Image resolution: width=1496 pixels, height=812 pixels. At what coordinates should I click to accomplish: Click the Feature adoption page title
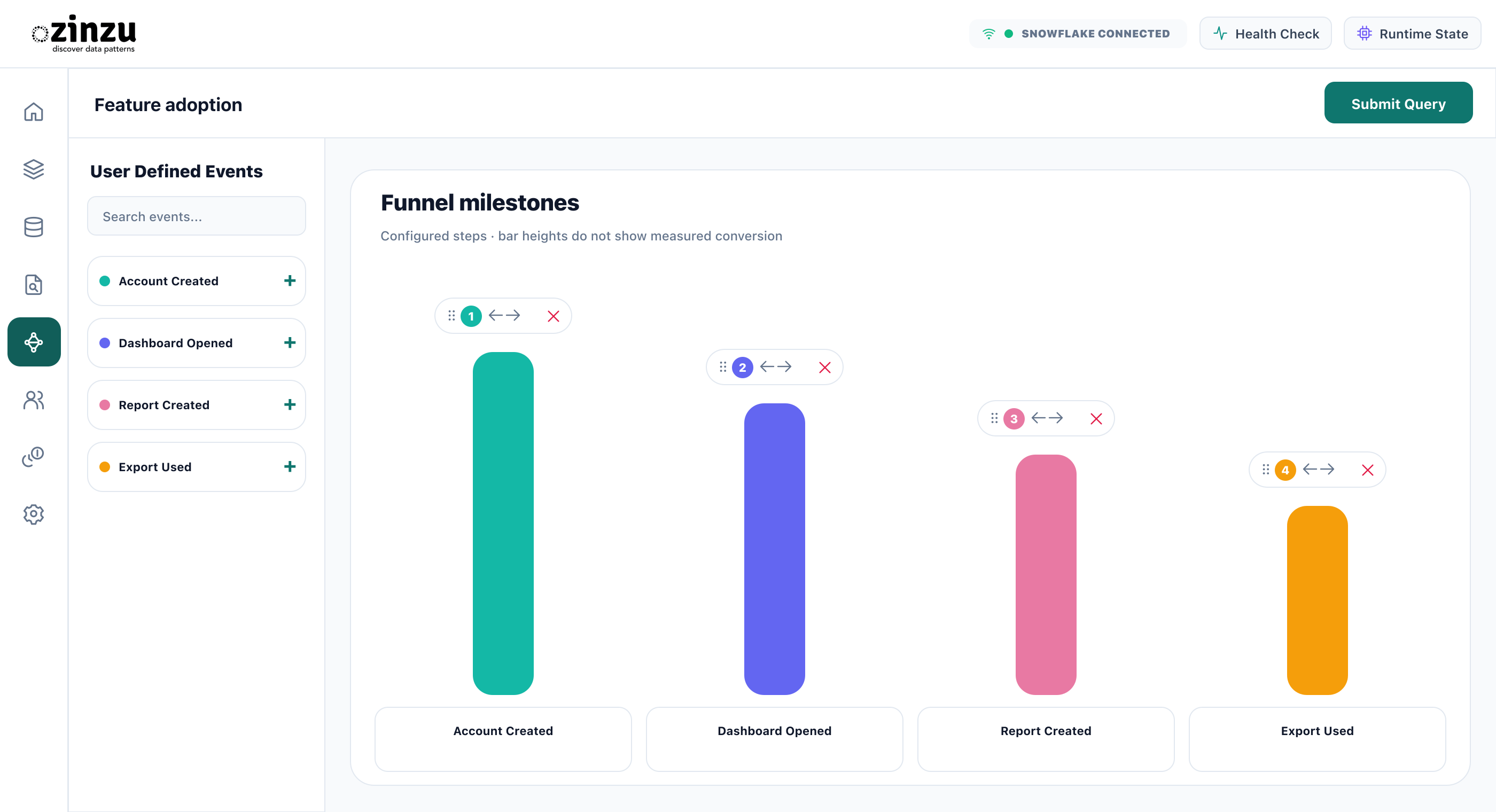coord(168,105)
